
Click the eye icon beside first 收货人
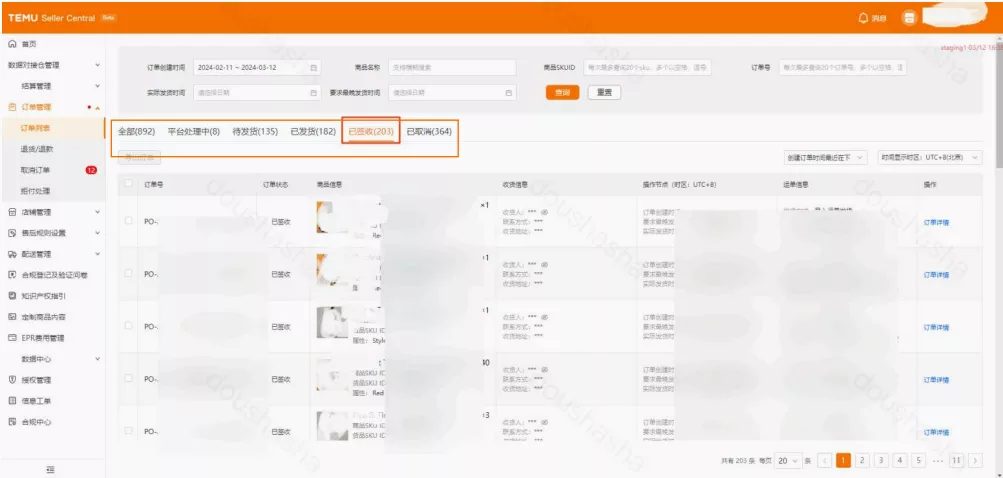coord(545,213)
